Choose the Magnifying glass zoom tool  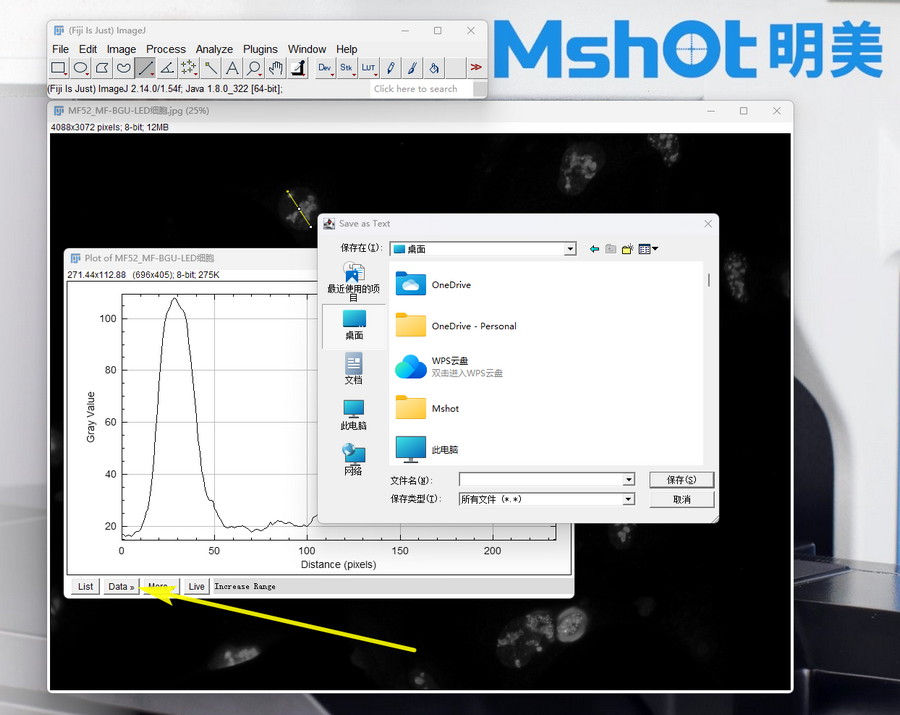[x=254, y=68]
